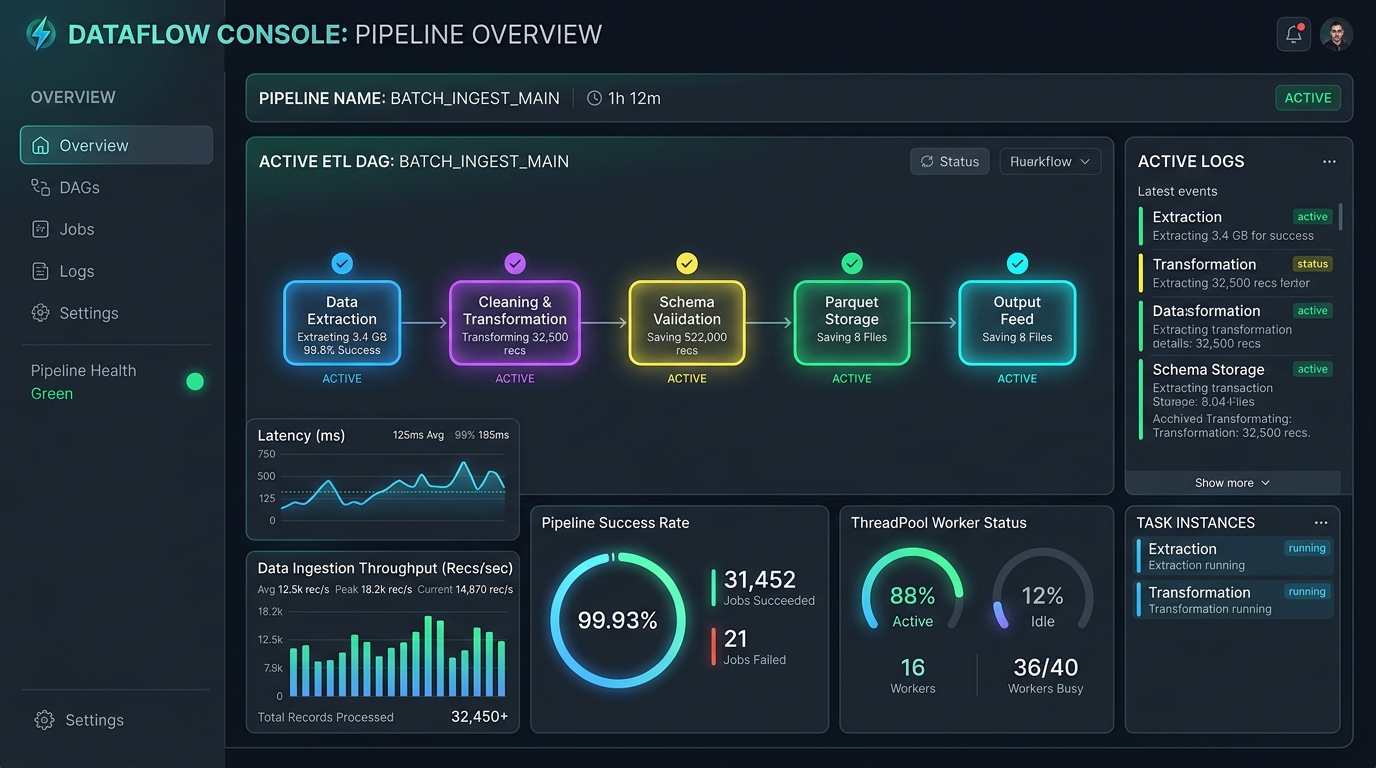Viewport: 1376px width, 768px height.
Task: Click the ACTIVE pipeline status badge
Action: [x=1308, y=98]
